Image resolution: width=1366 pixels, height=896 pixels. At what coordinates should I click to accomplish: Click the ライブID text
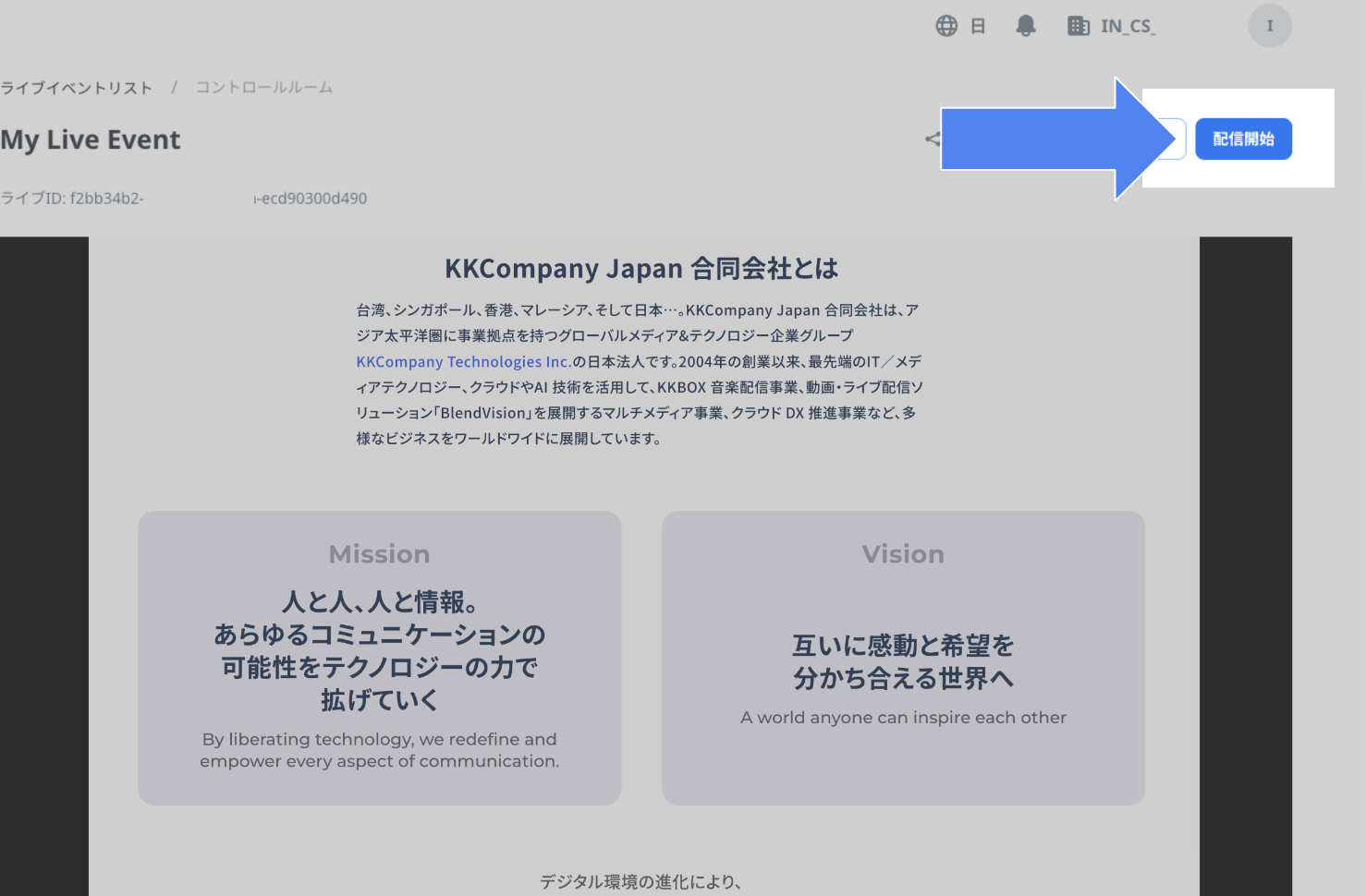184,199
